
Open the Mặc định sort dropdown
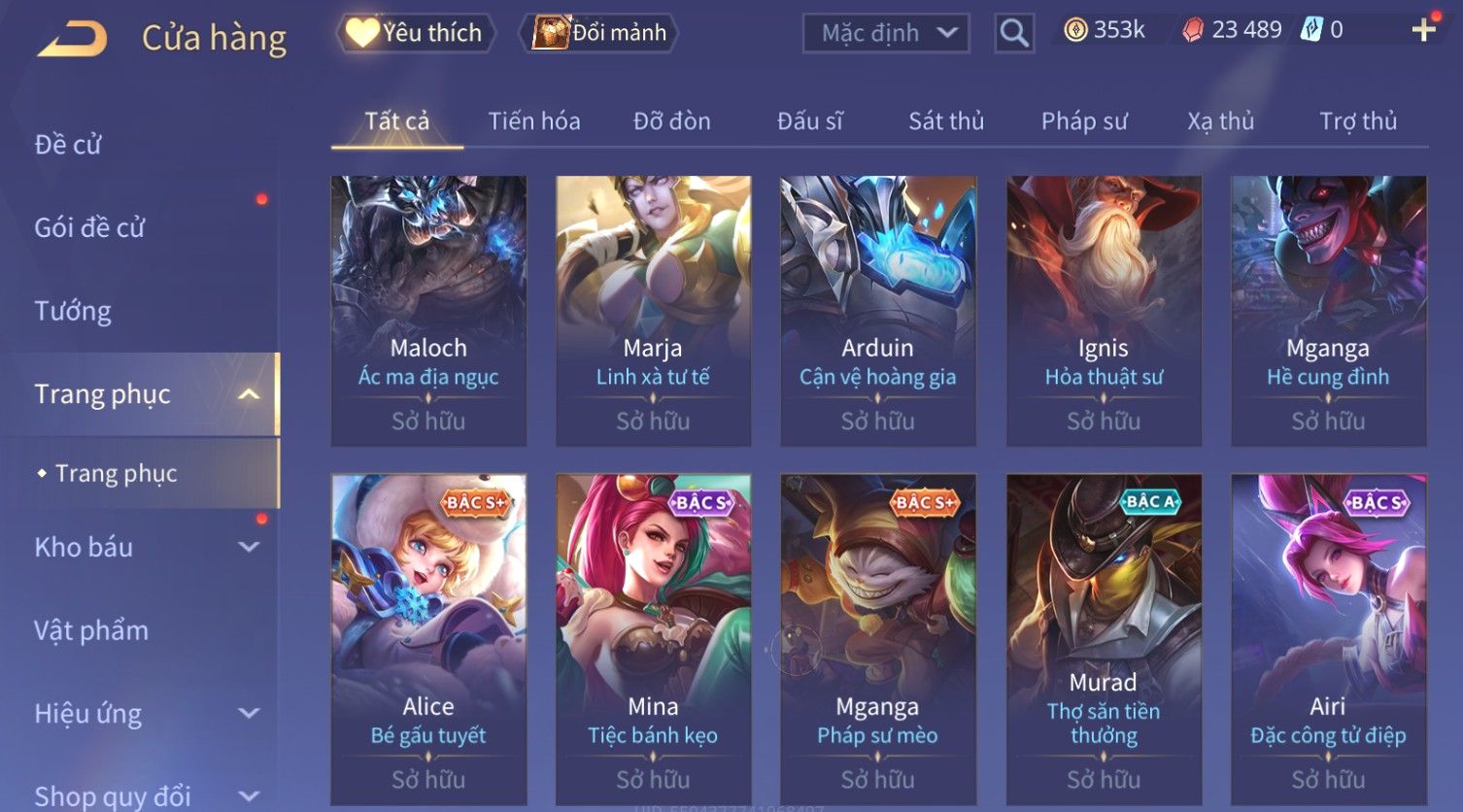click(x=886, y=33)
